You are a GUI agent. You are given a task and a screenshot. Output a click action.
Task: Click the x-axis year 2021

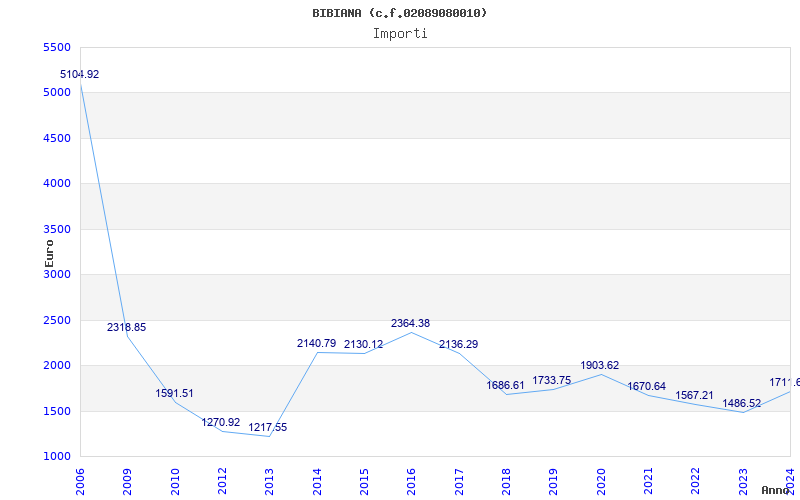648,481
